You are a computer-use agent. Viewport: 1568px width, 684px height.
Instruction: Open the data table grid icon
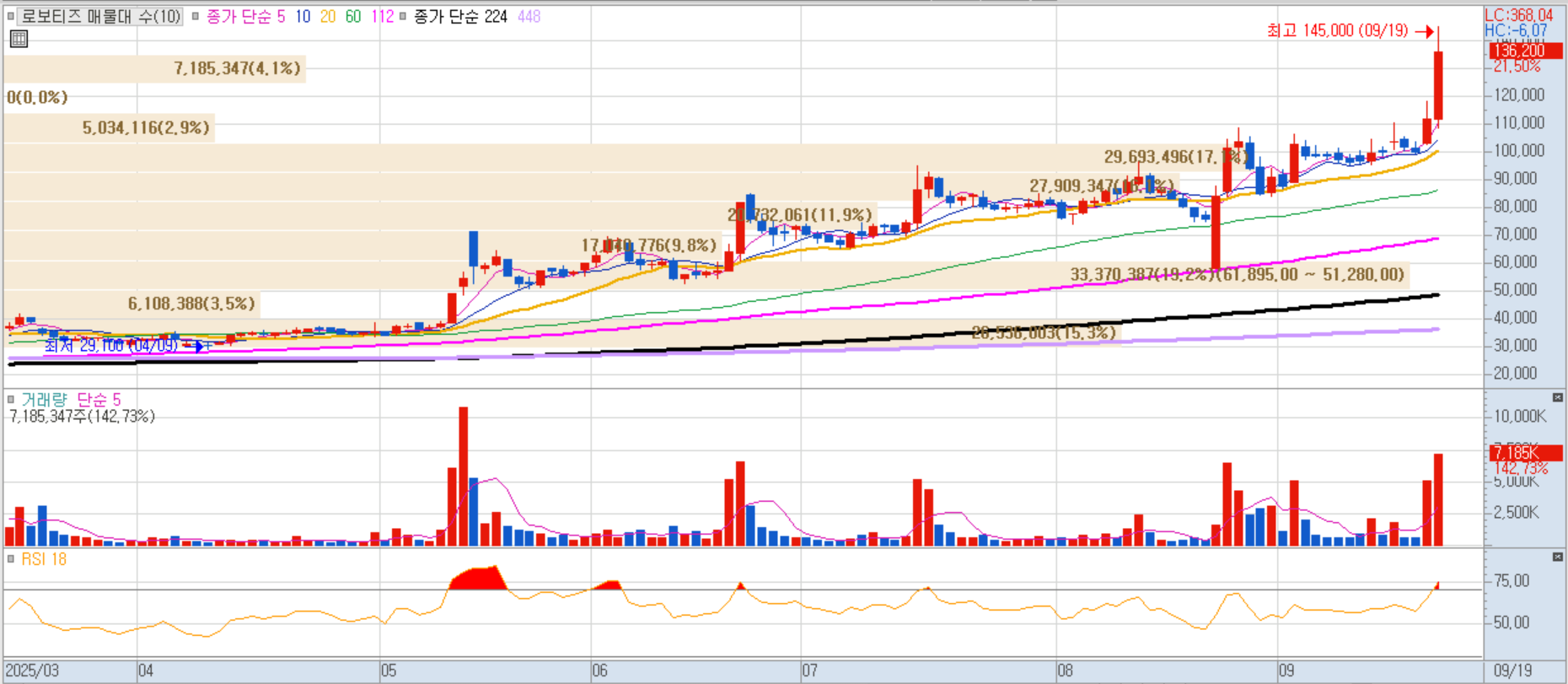pyautogui.click(x=19, y=39)
